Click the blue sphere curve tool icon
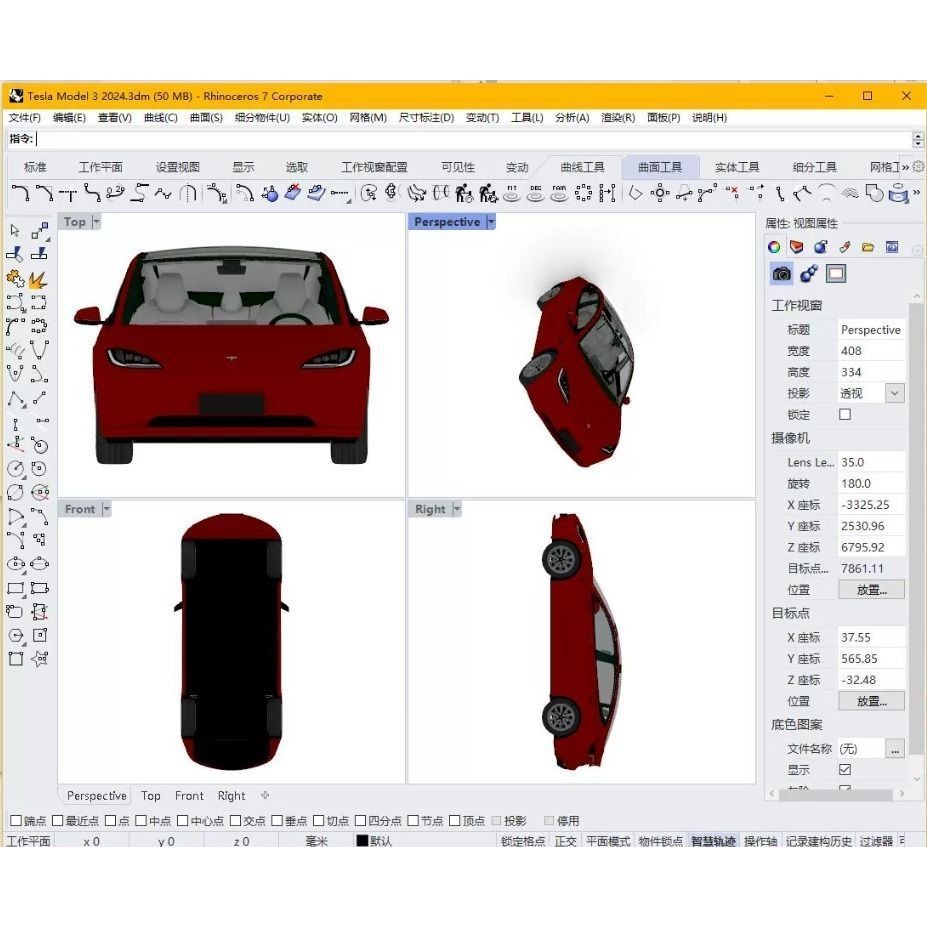 270,193
